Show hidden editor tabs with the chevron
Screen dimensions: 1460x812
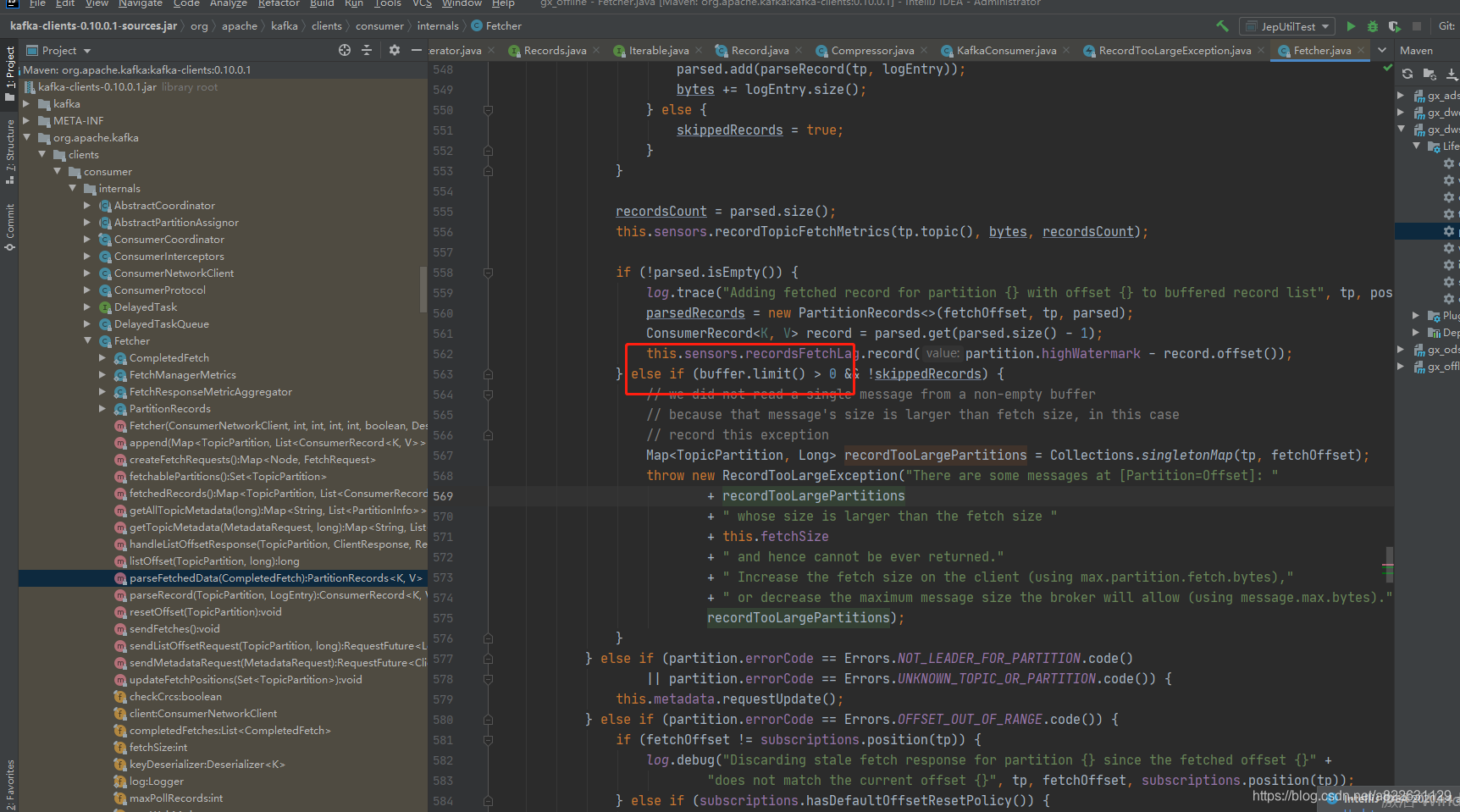1382,51
